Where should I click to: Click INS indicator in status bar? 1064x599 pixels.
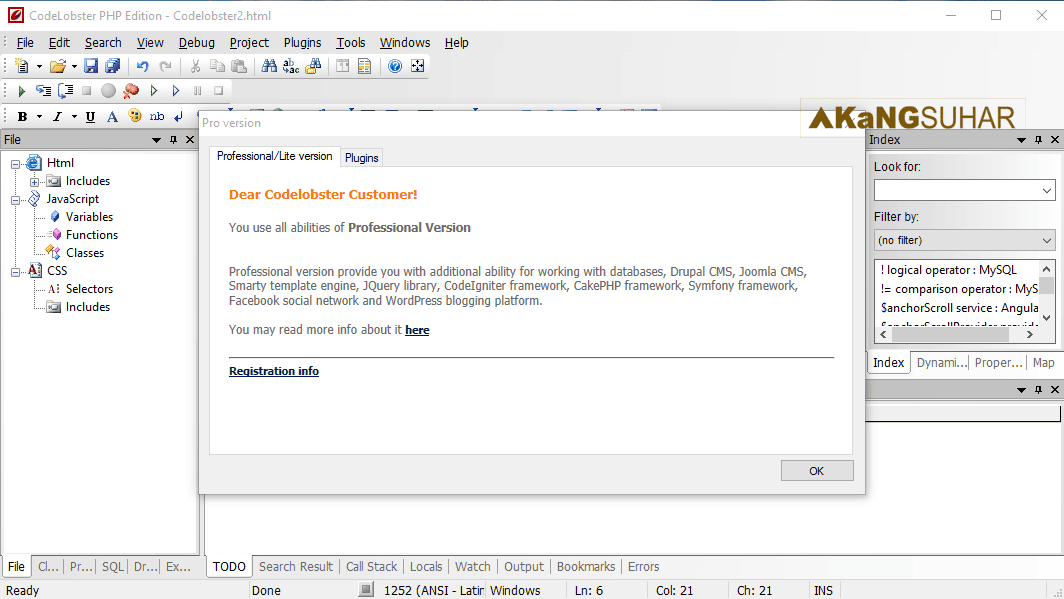[x=823, y=590]
